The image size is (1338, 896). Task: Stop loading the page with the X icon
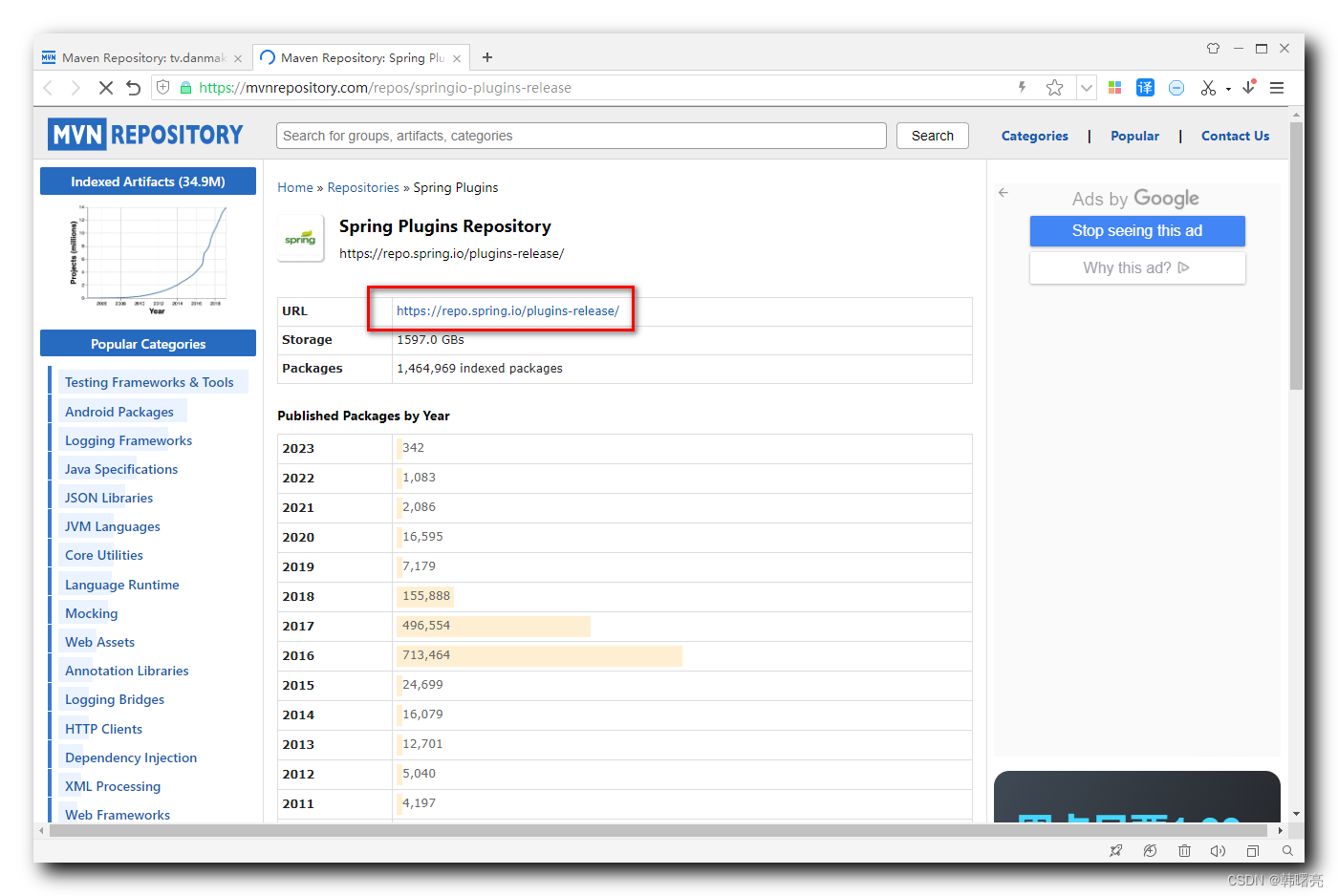point(106,88)
